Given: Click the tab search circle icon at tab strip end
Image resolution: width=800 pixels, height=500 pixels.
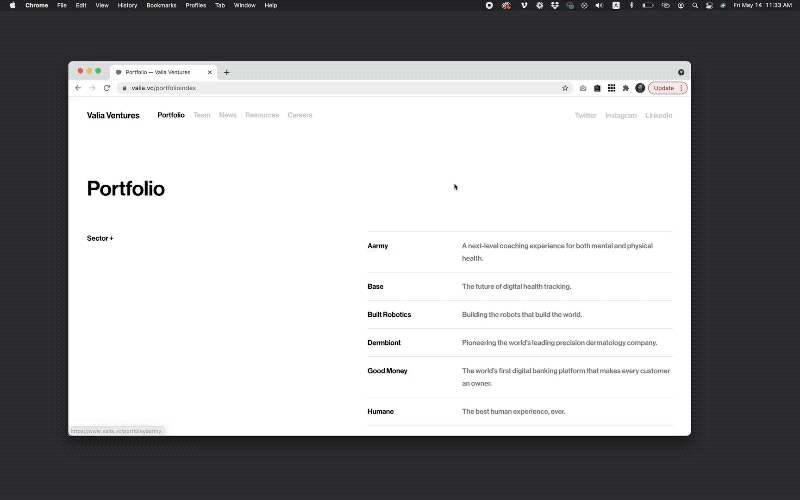Looking at the screenshot, I should 681,72.
